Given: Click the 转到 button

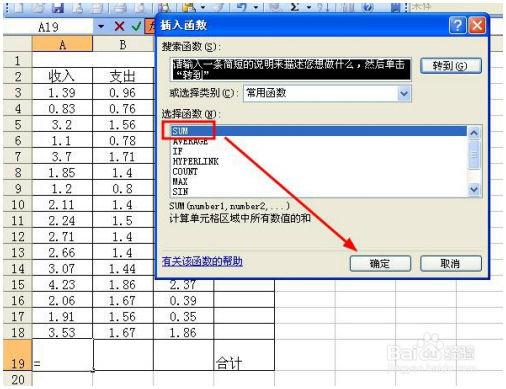Looking at the screenshot, I should coord(450,66).
